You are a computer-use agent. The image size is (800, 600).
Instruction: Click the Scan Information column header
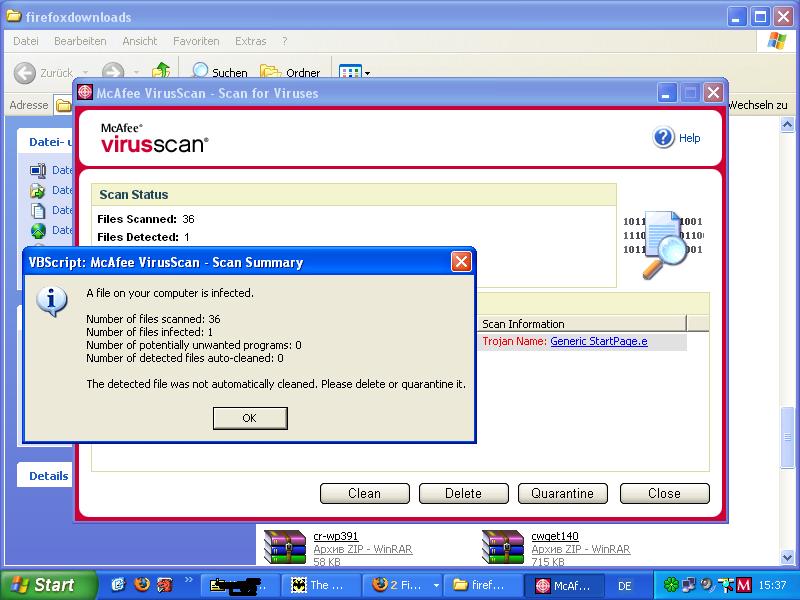[582, 324]
